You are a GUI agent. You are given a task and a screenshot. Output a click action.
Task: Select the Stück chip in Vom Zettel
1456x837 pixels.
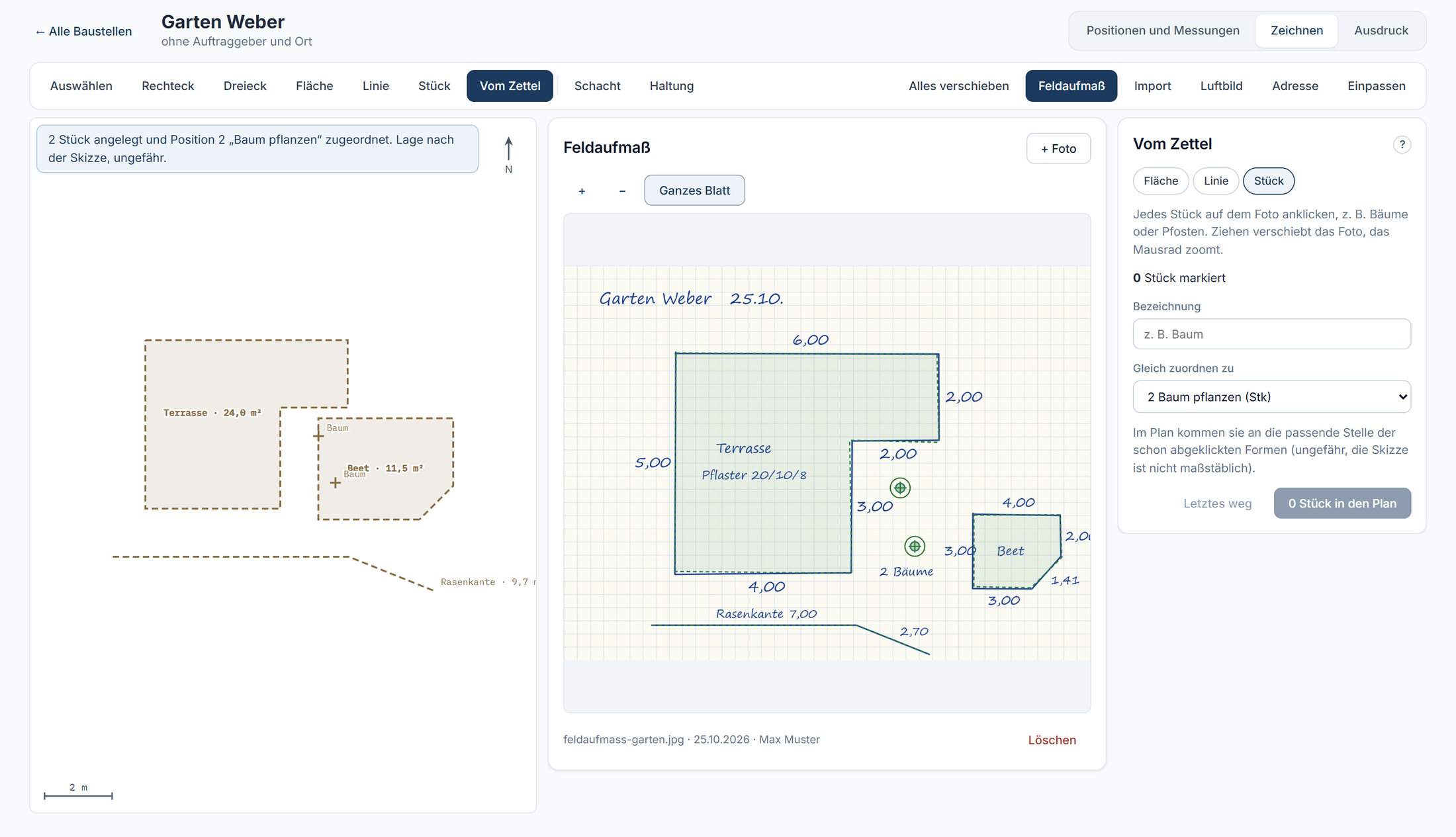click(1269, 181)
